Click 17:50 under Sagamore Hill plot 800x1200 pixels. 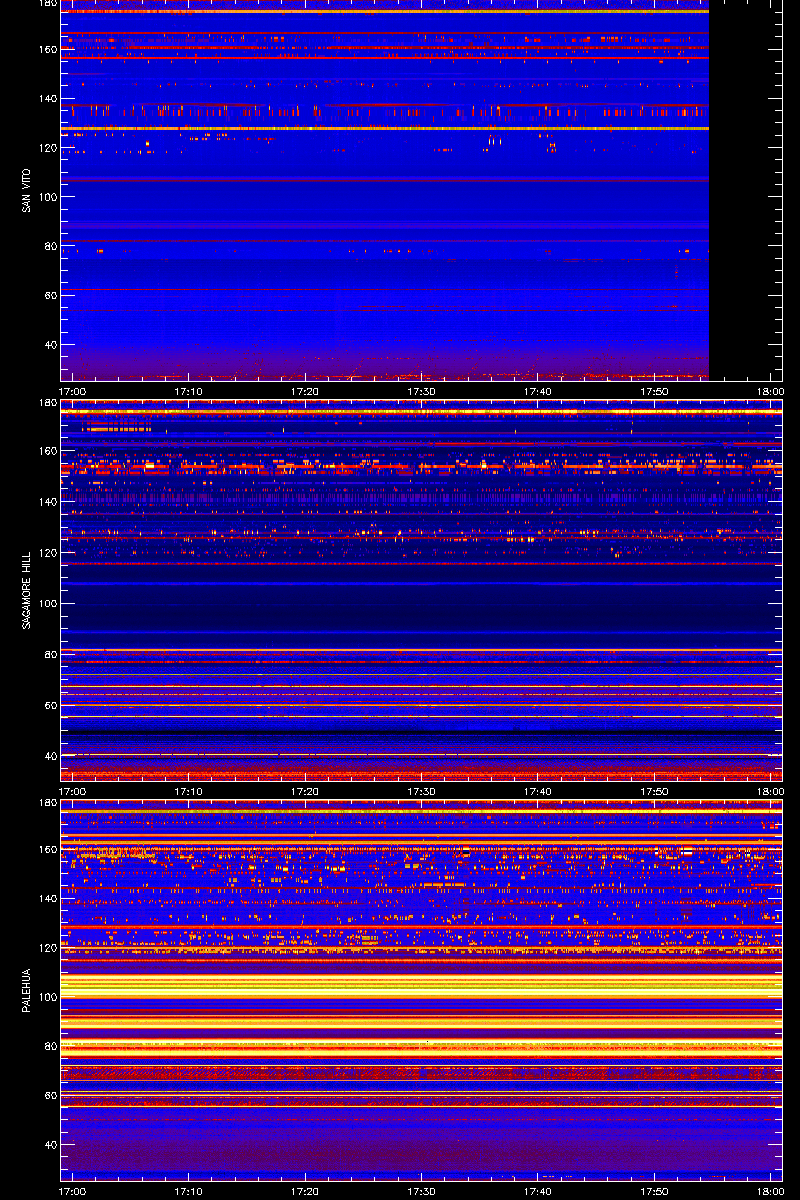pos(654,792)
